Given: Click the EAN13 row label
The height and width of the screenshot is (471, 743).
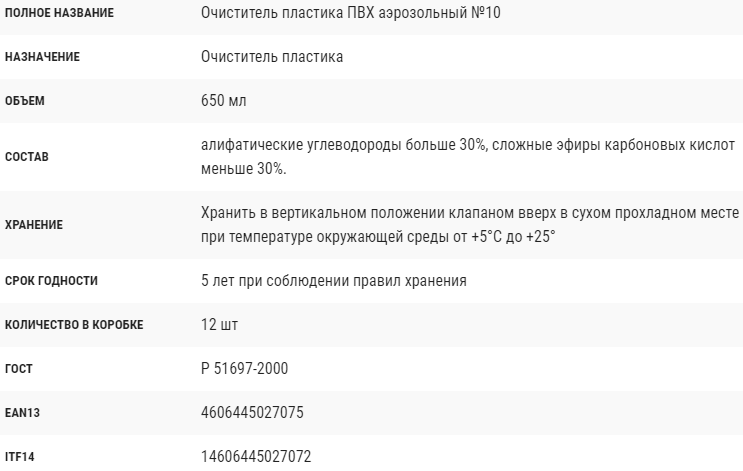Looking at the screenshot, I should click(x=22, y=413).
